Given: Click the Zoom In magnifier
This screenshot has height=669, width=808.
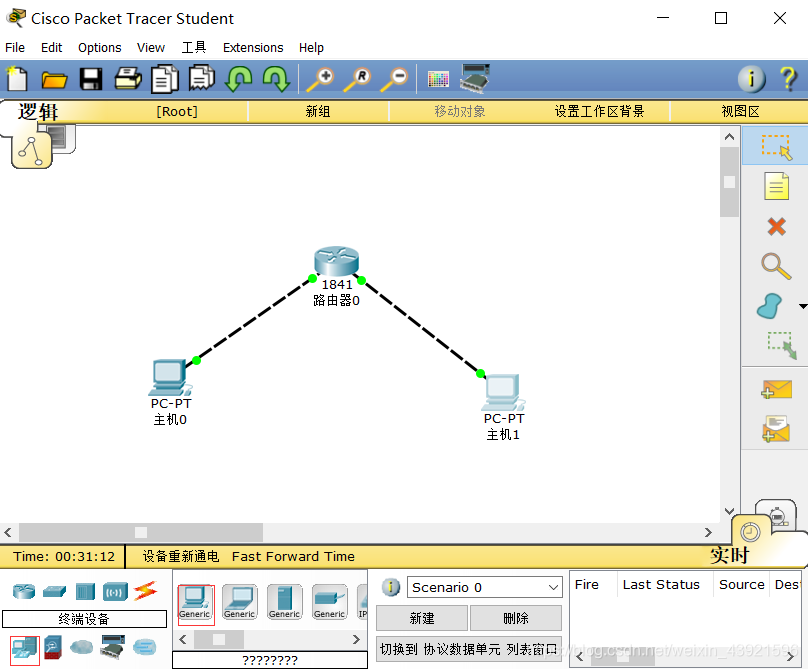Looking at the screenshot, I should (320, 79).
